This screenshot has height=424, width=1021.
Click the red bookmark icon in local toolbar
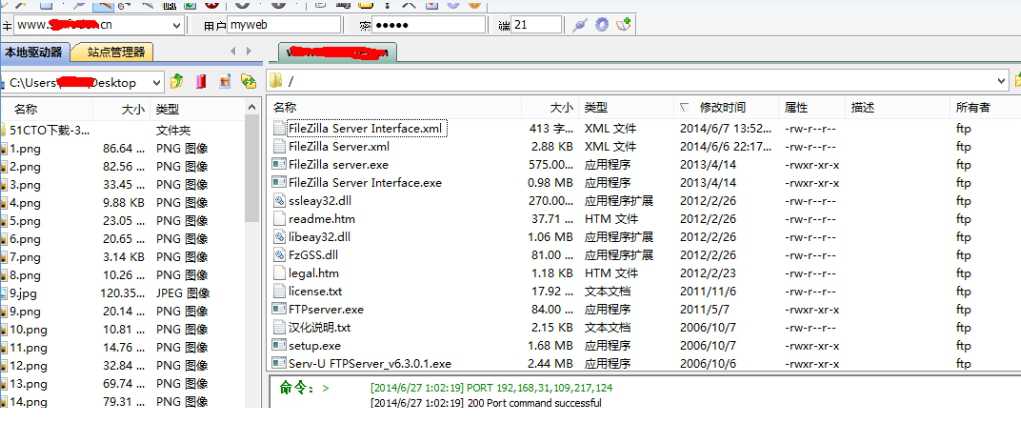(201, 81)
